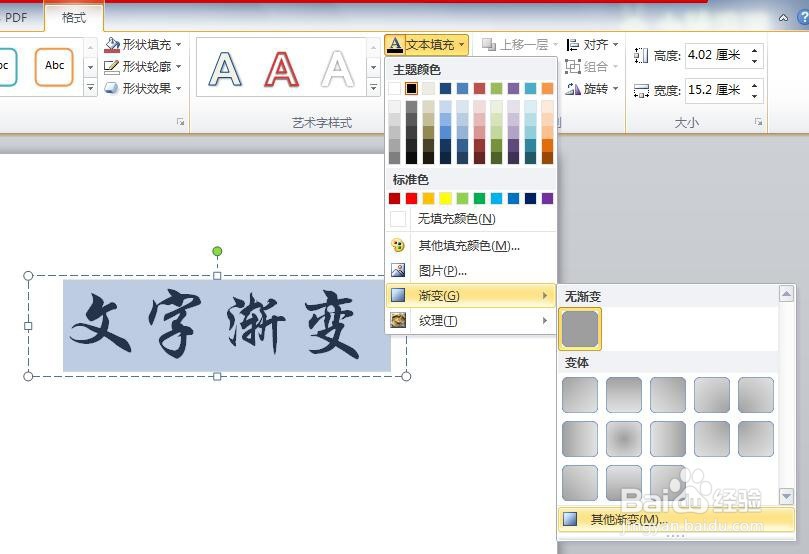
Task: Open the Shape Effects (形状效果) option
Action: 143,88
